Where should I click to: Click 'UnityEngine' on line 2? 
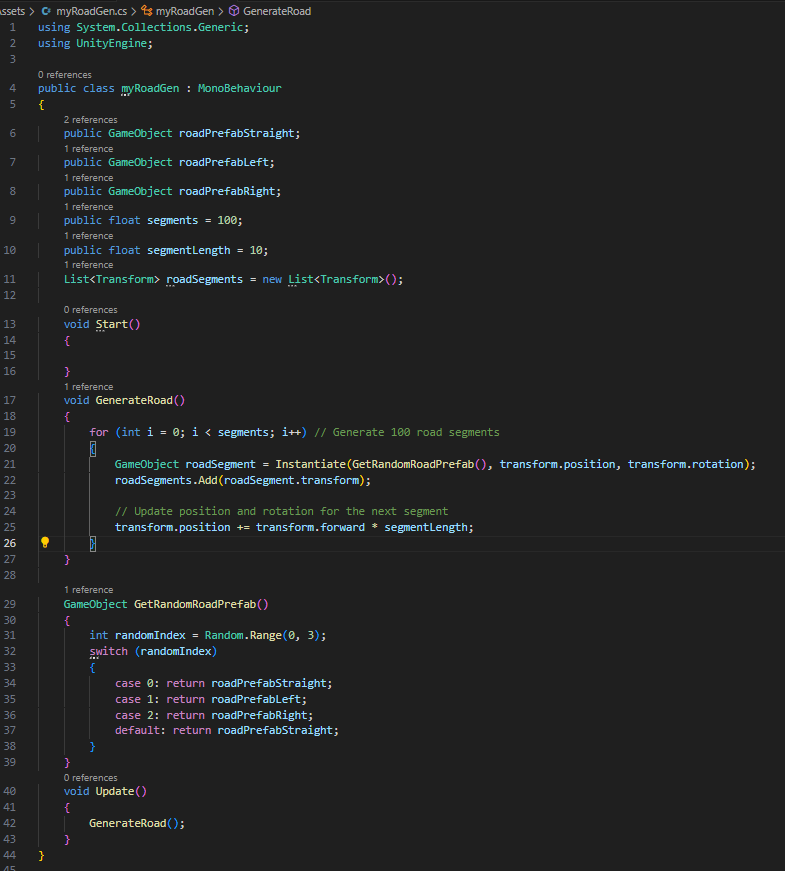(112, 43)
